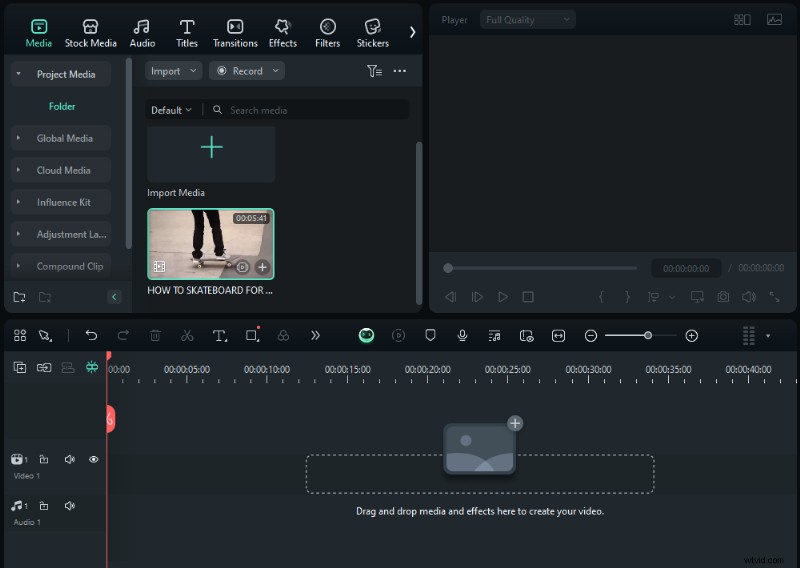Collapse the media sidebar panel

(x=114, y=297)
